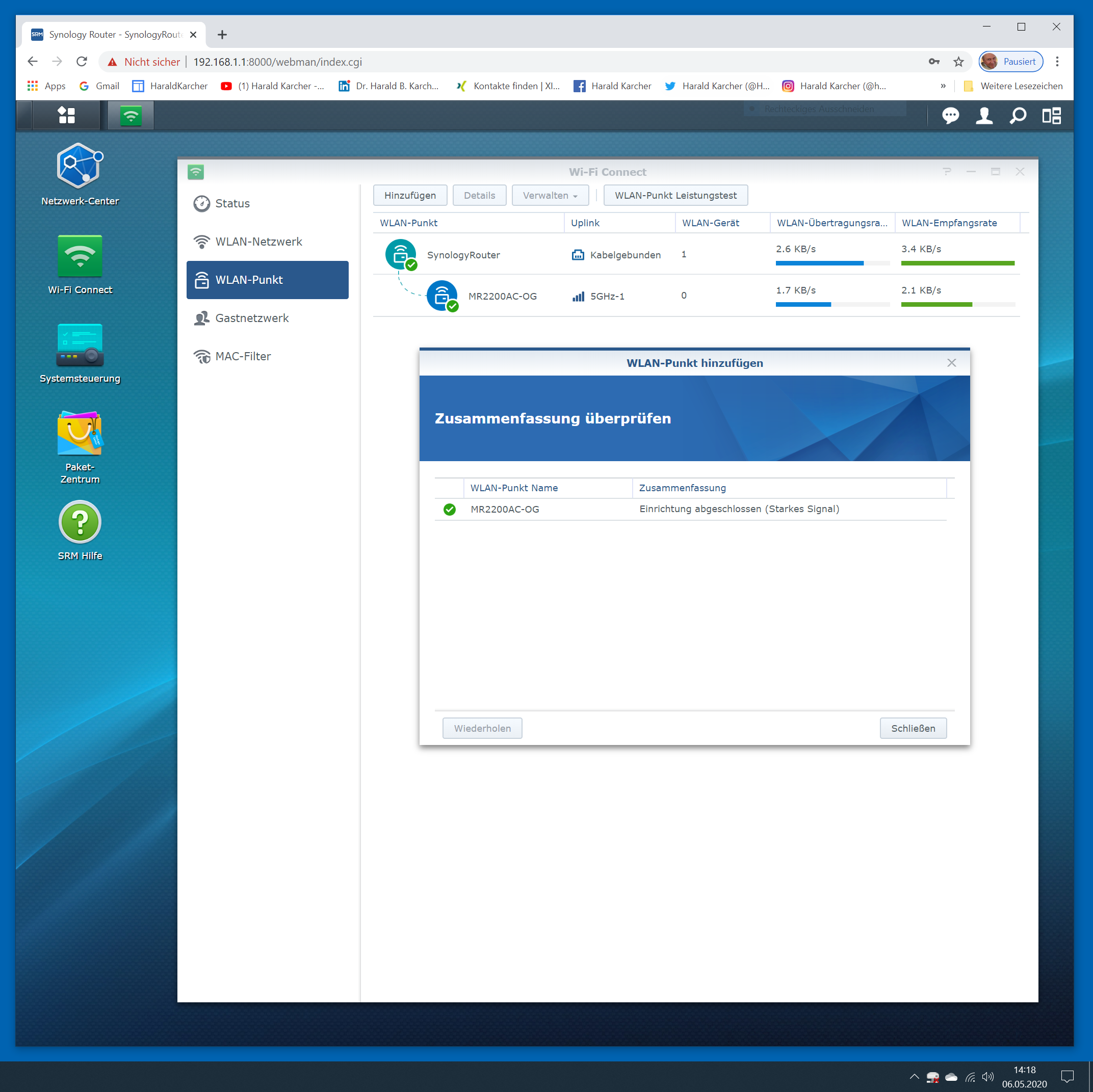Open the Wi-Fi Connect desktop icon
The image size is (1093, 1092).
tap(79, 257)
